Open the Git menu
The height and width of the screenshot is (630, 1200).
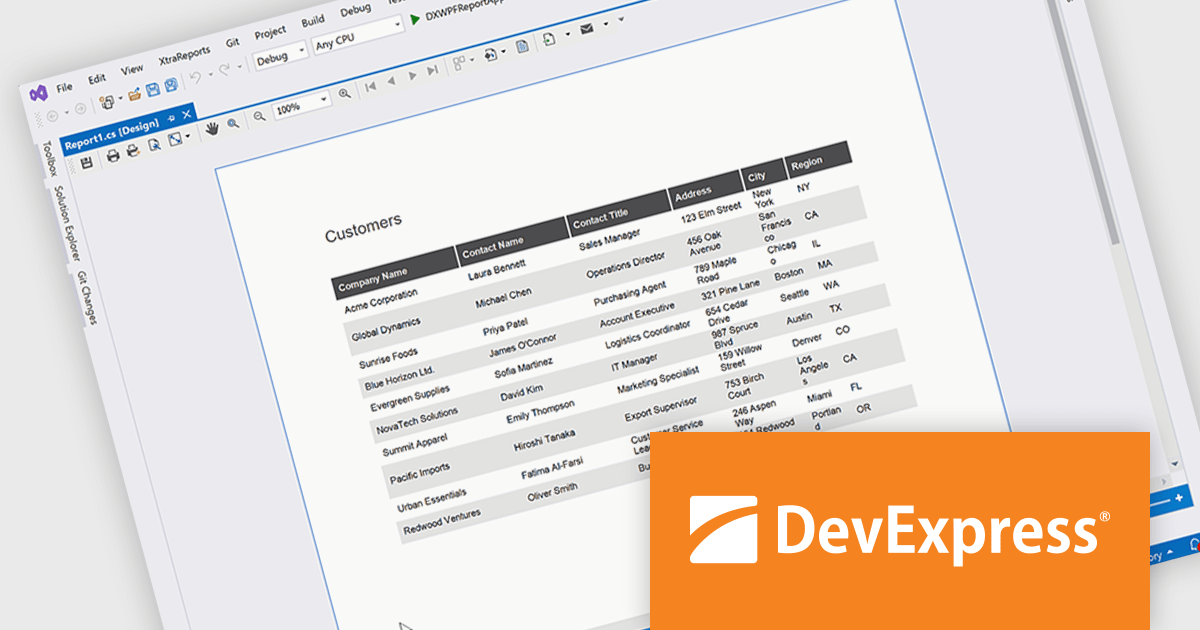(x=232, y=43)
